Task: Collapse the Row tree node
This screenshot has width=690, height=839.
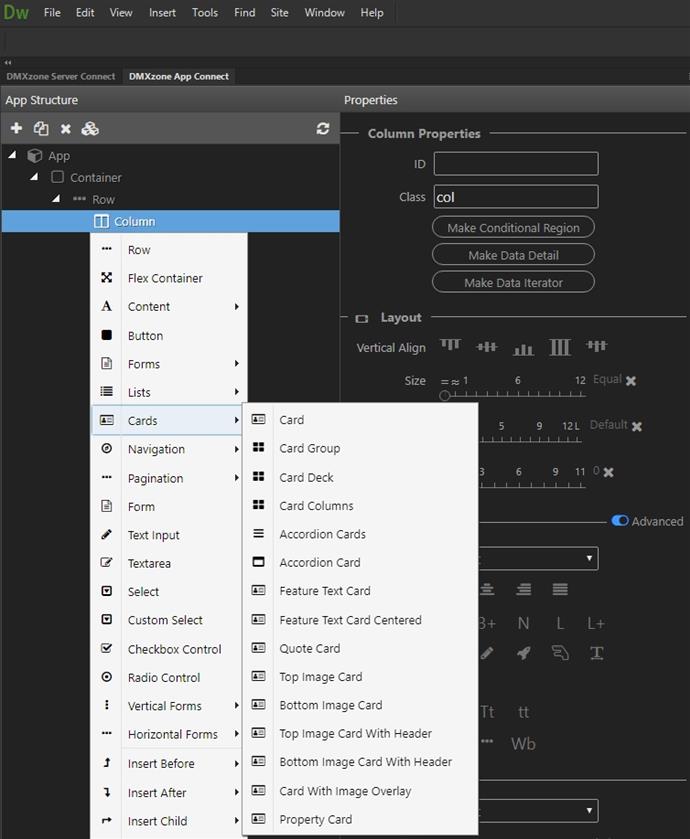Action: pos(56,198)
